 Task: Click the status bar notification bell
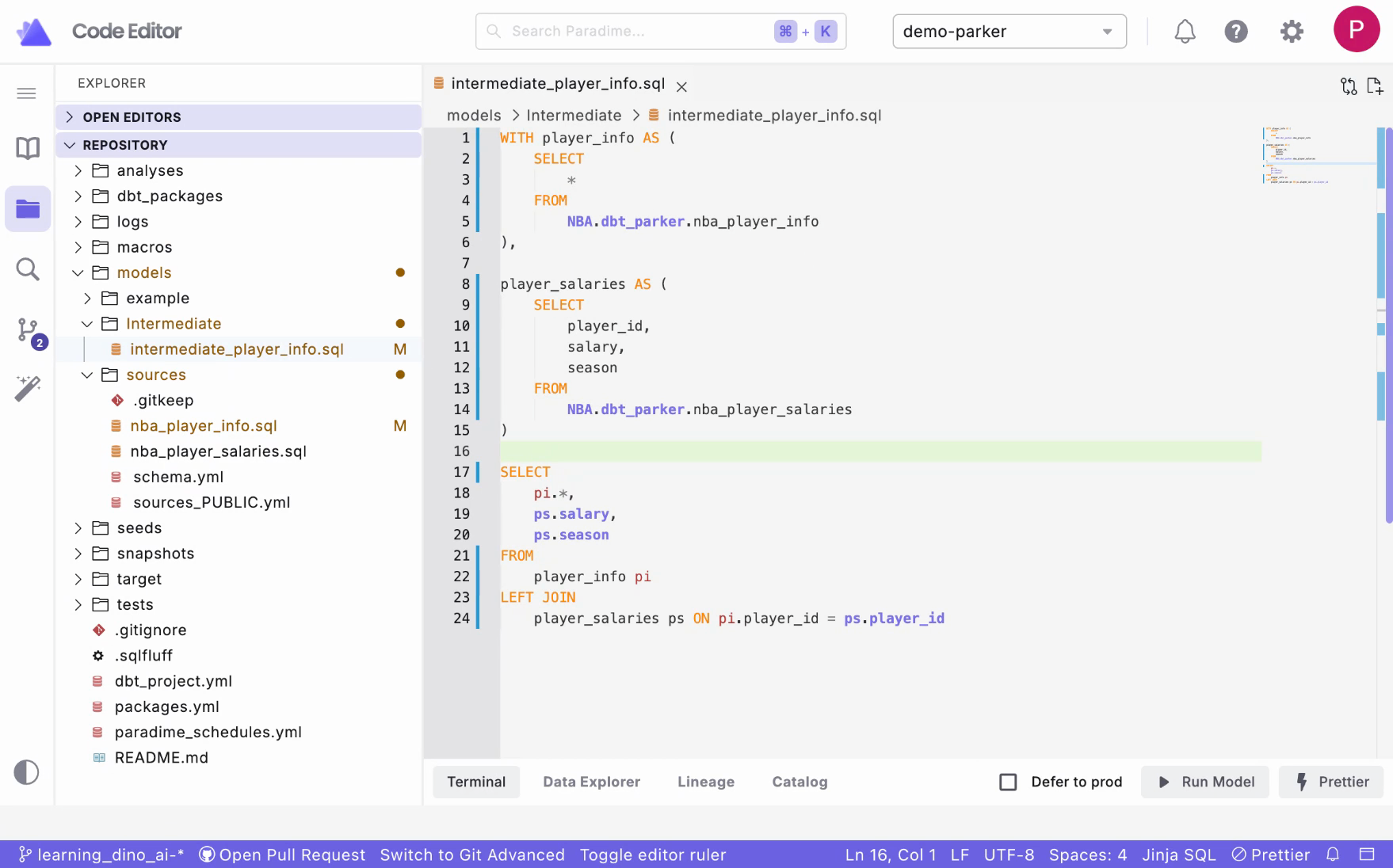click(1333, 855)
